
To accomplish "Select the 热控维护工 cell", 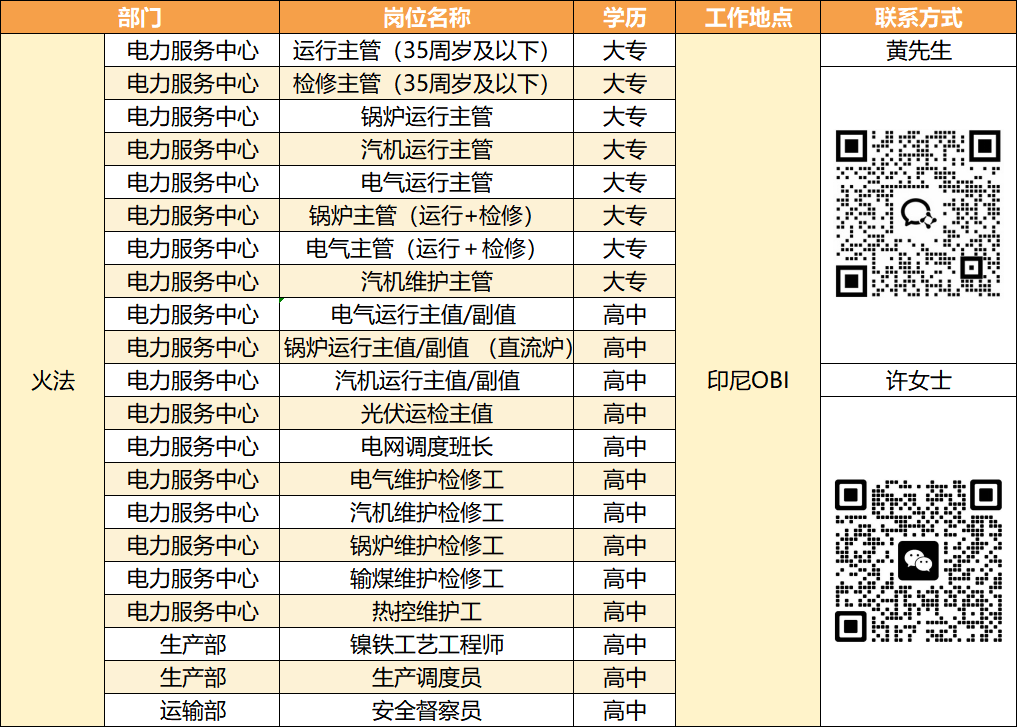I will tap(427, 612).
